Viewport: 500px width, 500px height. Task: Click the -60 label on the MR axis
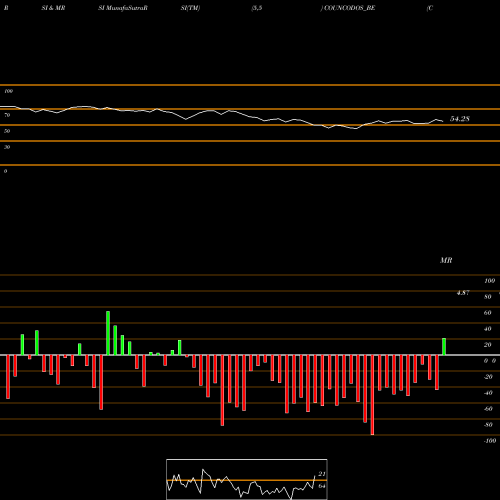click(x=488, y=409)
